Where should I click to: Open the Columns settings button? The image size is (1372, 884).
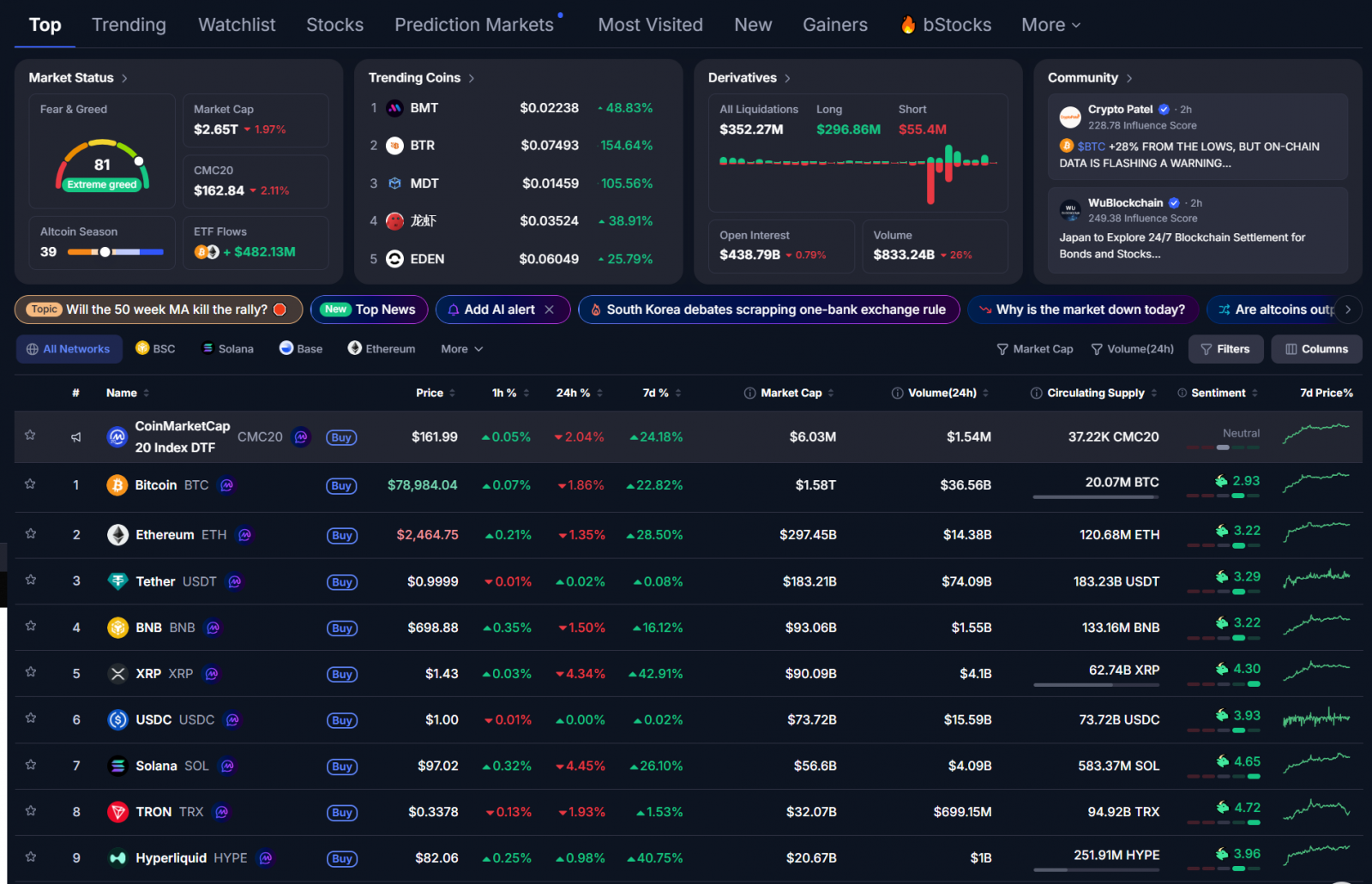(x=1316, y=349)
